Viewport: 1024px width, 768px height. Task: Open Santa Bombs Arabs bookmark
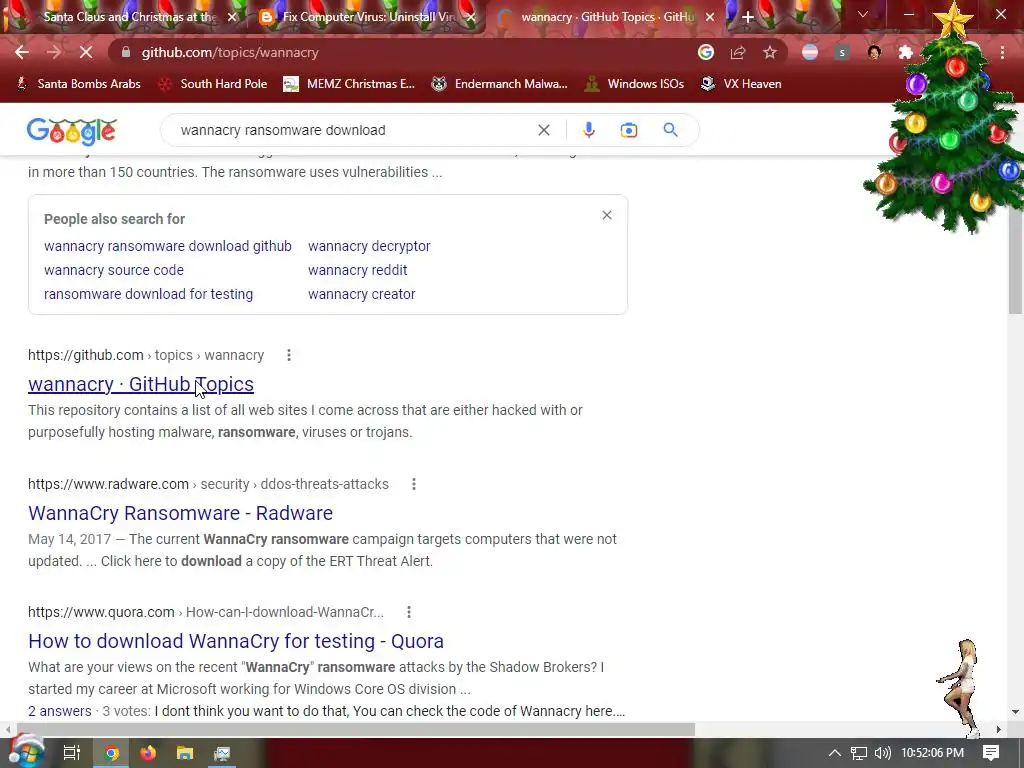point(78,84)
